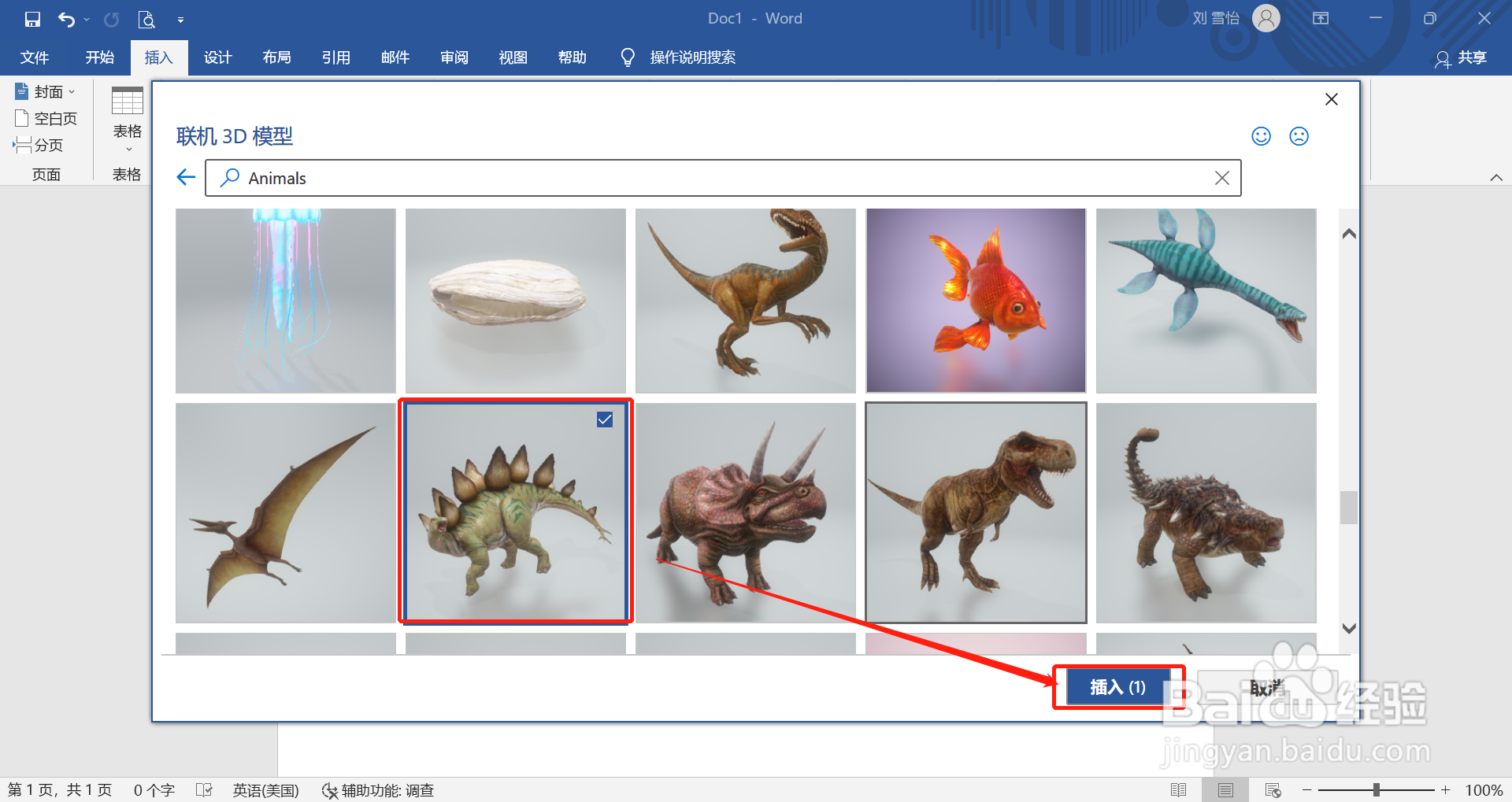Uncheck the stegosaurus model checkbox
Viewport: 1512px width, 802px height.
(x=605, y=419)
